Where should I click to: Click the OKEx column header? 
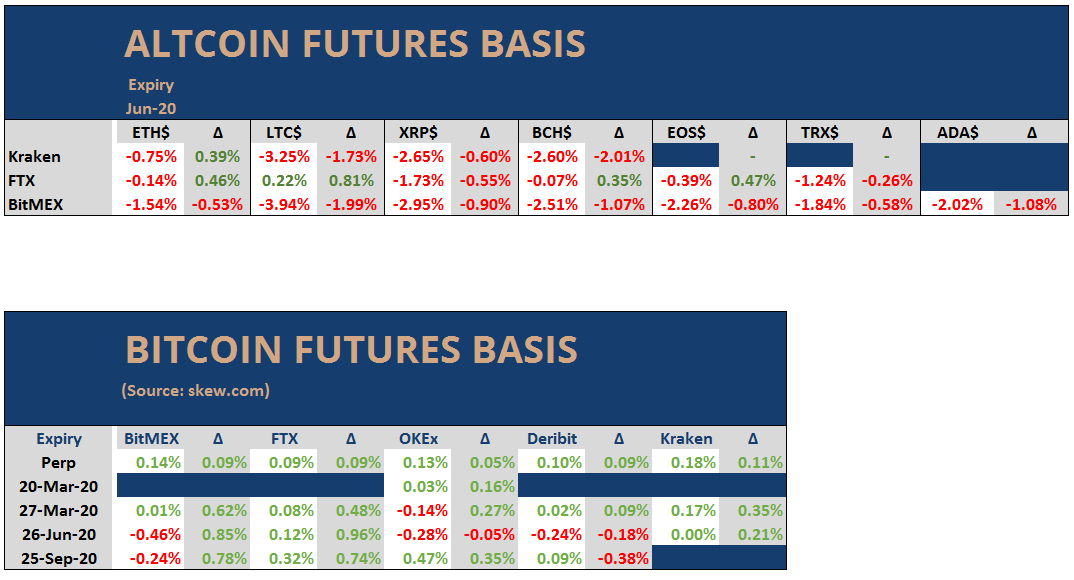click(x=419, y=438)
